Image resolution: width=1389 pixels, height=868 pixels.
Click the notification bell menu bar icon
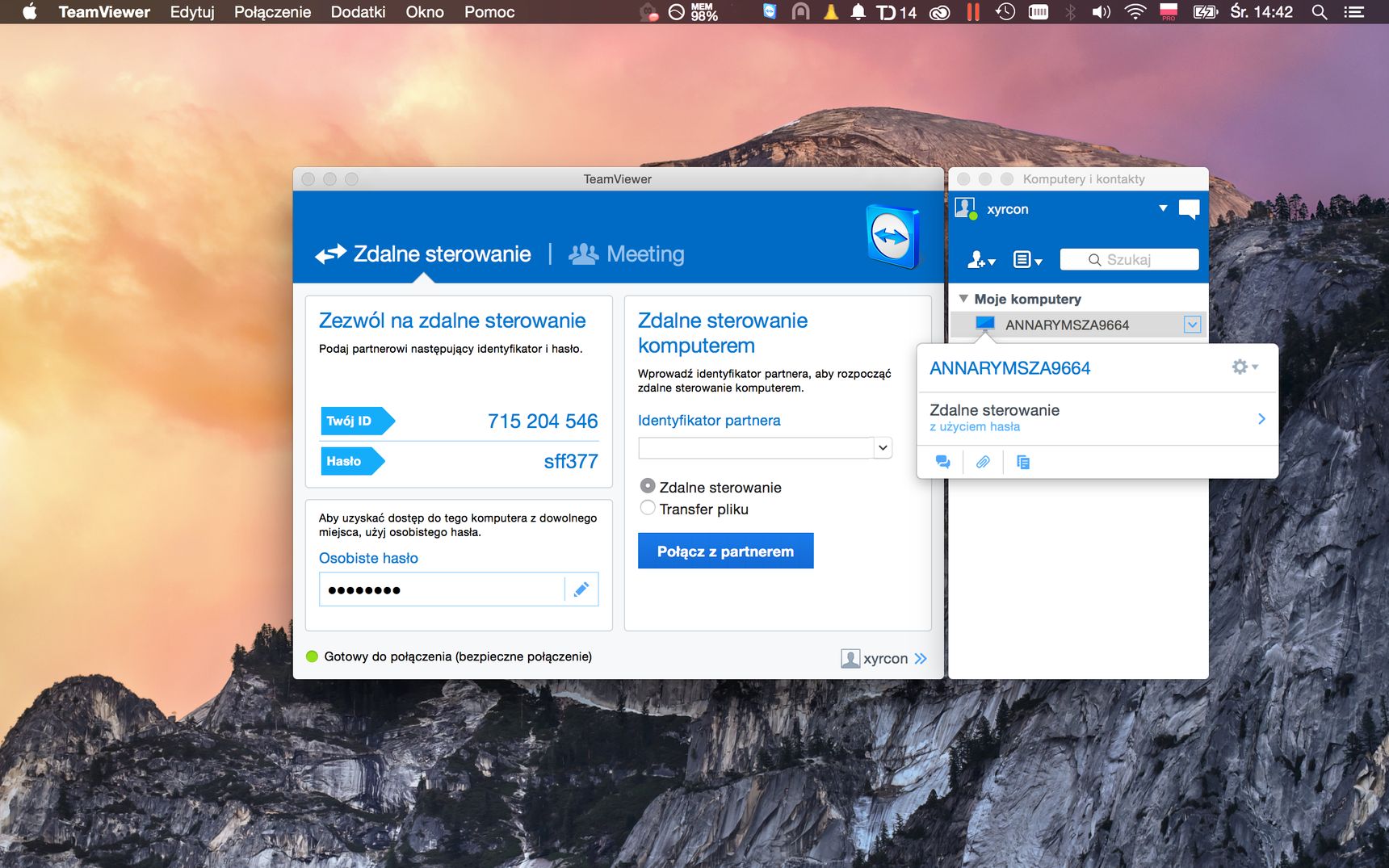pyautogui.click(x=858, y=12)
